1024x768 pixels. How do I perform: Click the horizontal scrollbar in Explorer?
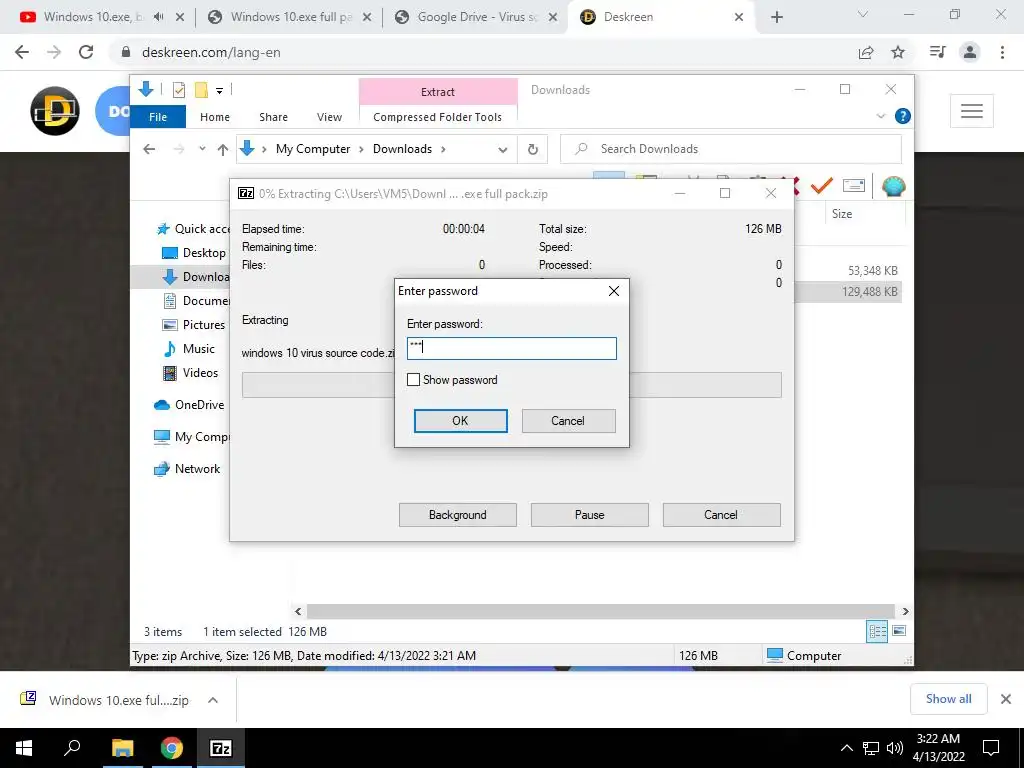click(x=599, y=611)
